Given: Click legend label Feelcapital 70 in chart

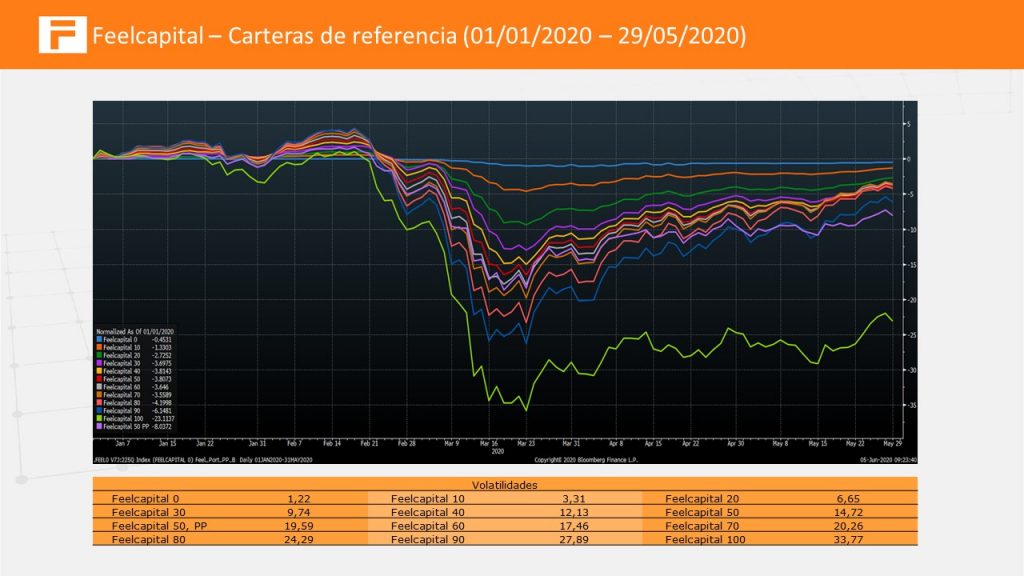Looking at the screenshot, I should (x=121, y=395).
